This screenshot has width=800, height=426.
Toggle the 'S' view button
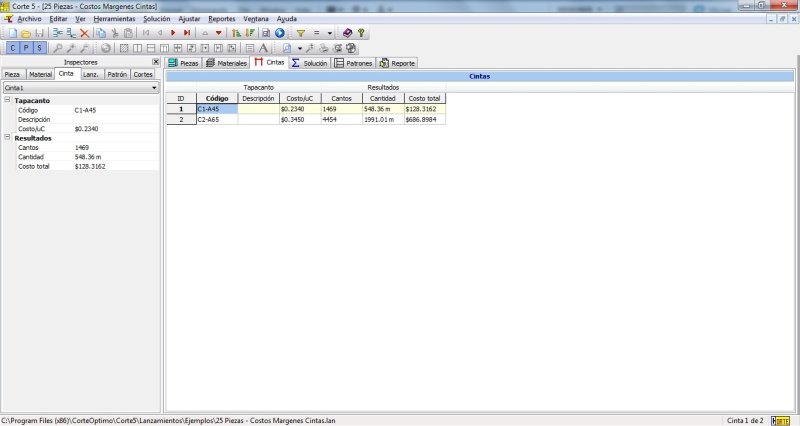pyautogui.click(x=39, y=47)
